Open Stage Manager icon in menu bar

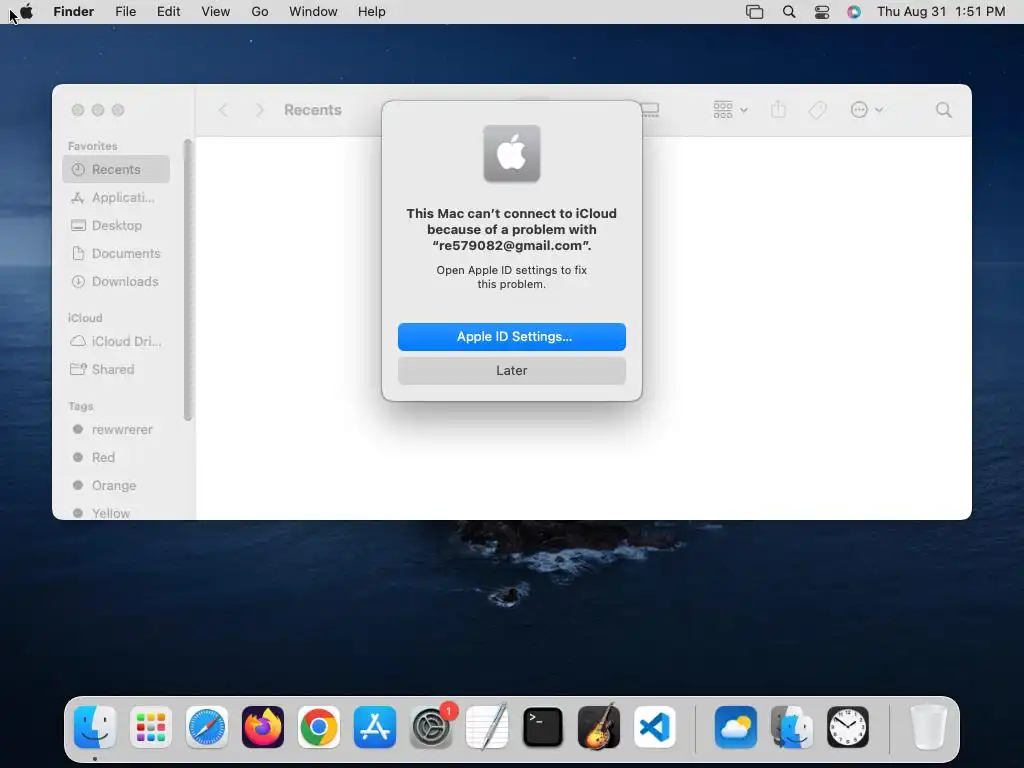pyautogui.click(x=754, y=12)
